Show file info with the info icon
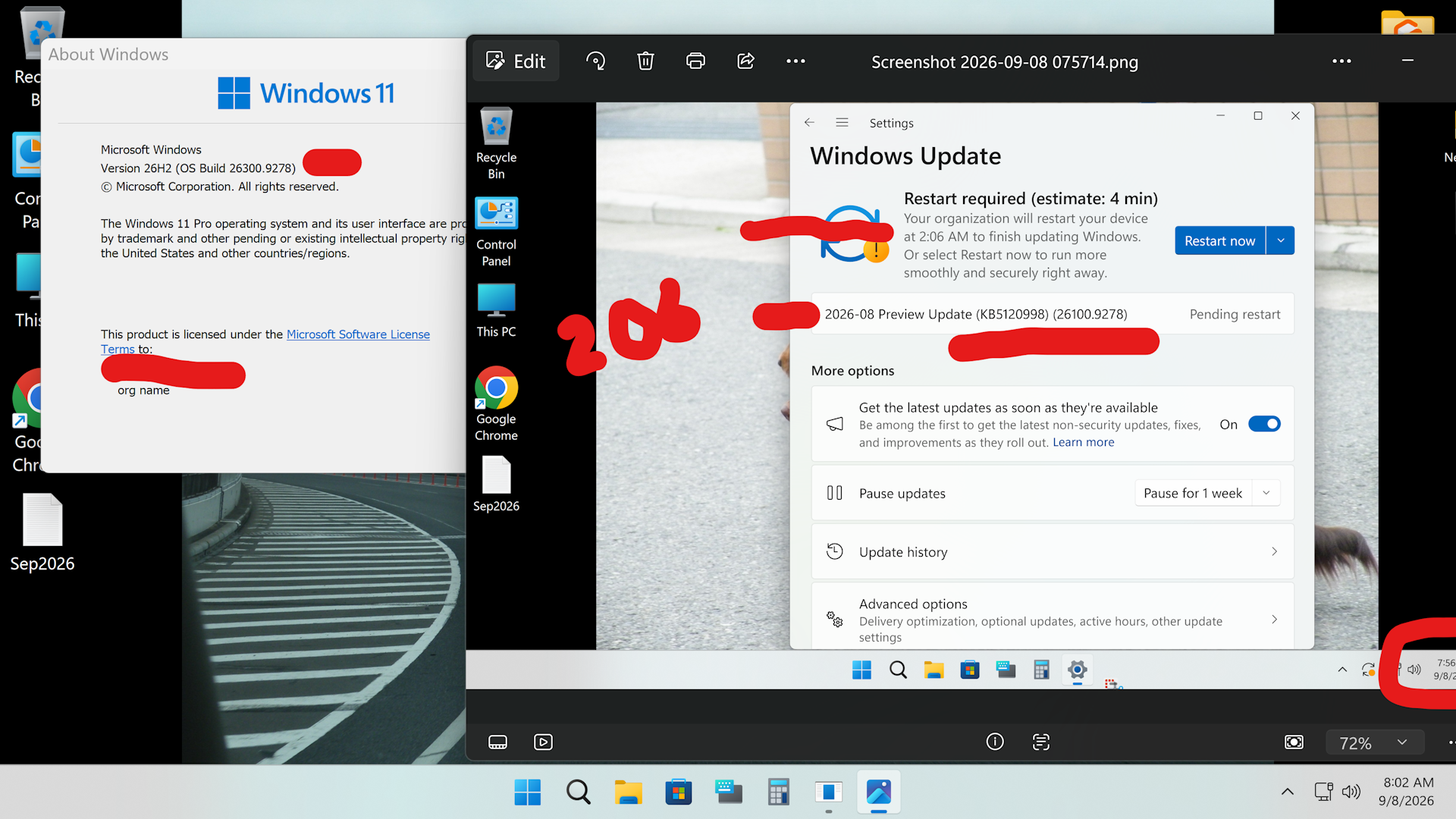This screenshot has width=1456, height=819. click(995, 742)
